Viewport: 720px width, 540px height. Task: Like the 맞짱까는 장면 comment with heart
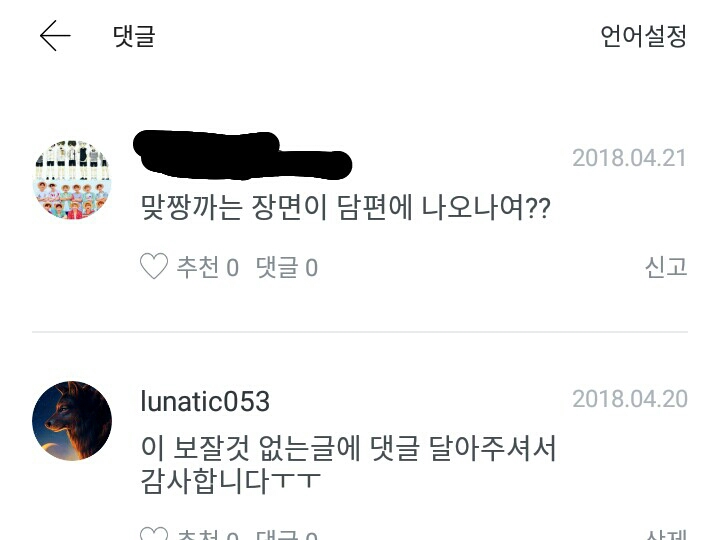[154, 266]
